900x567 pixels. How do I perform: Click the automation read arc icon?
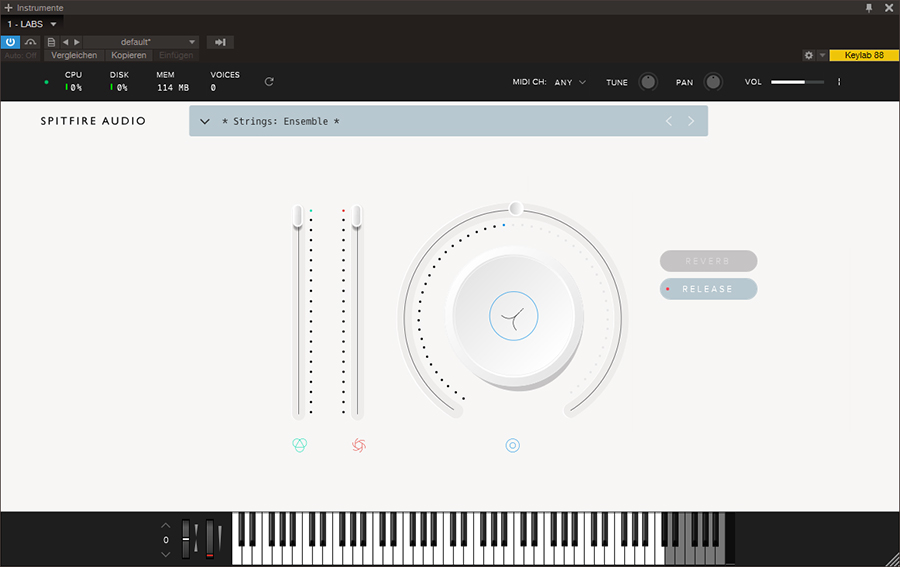(x=30, y=42)
